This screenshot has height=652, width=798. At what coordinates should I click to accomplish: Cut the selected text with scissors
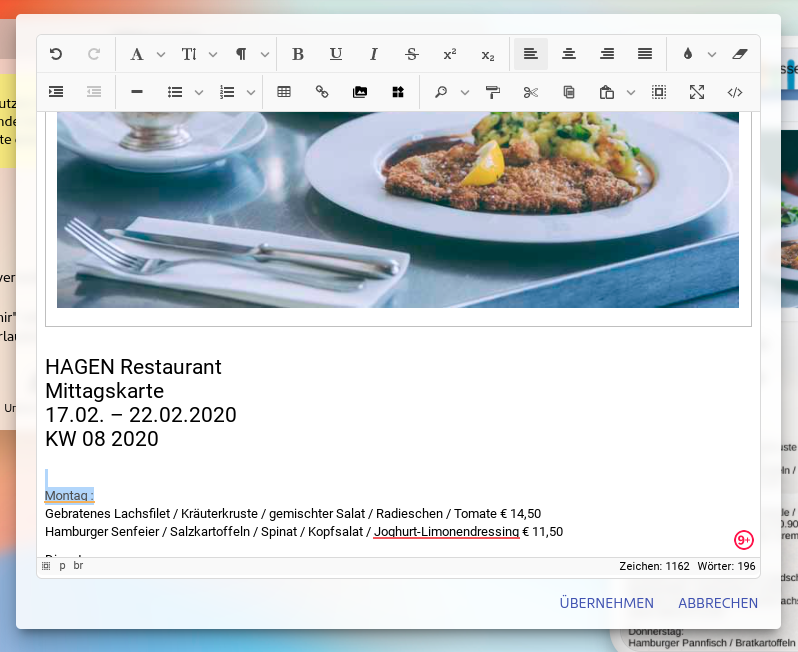pyautogui.click(x=531, y=92)
